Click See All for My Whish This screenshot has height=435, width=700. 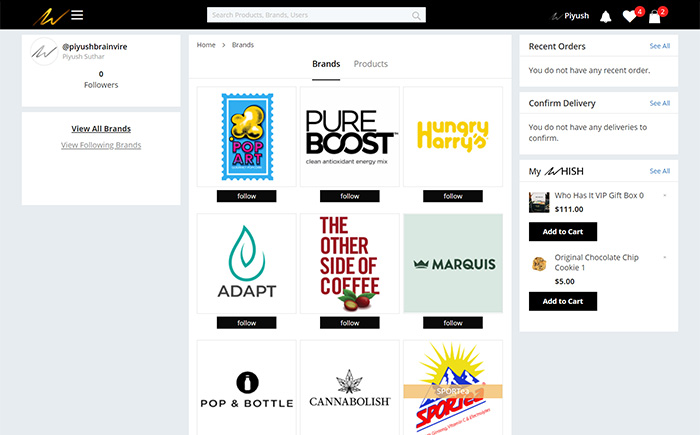pos(660,171)
